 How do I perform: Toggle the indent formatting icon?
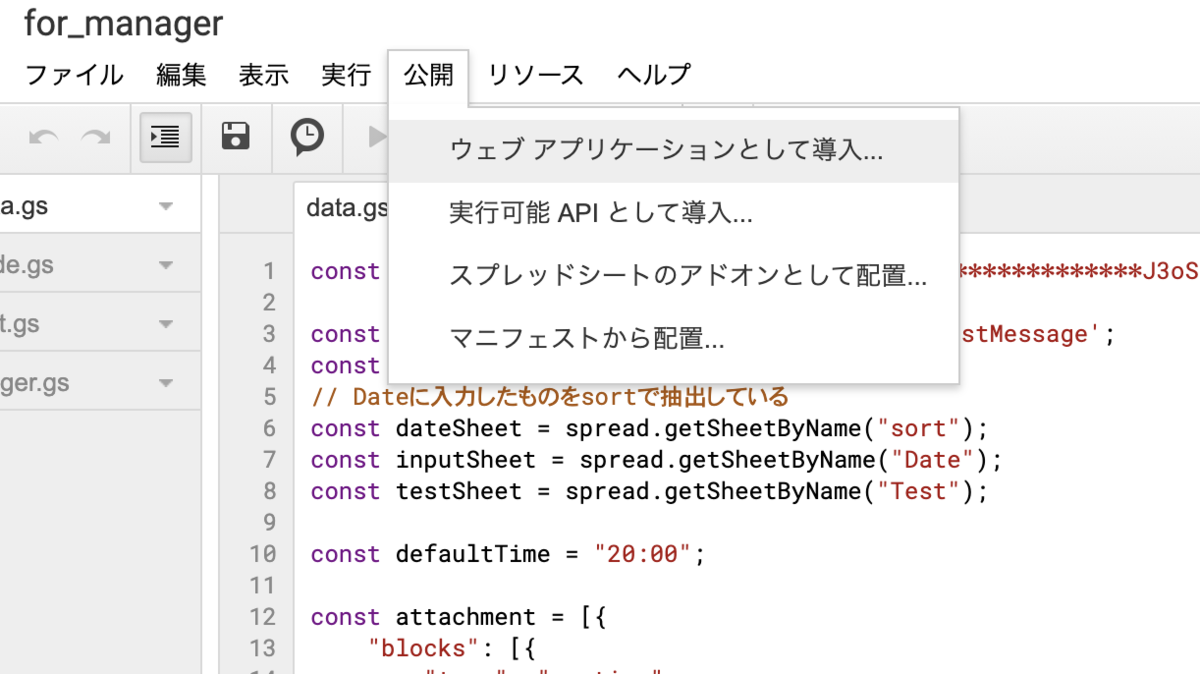pos(165,136)
